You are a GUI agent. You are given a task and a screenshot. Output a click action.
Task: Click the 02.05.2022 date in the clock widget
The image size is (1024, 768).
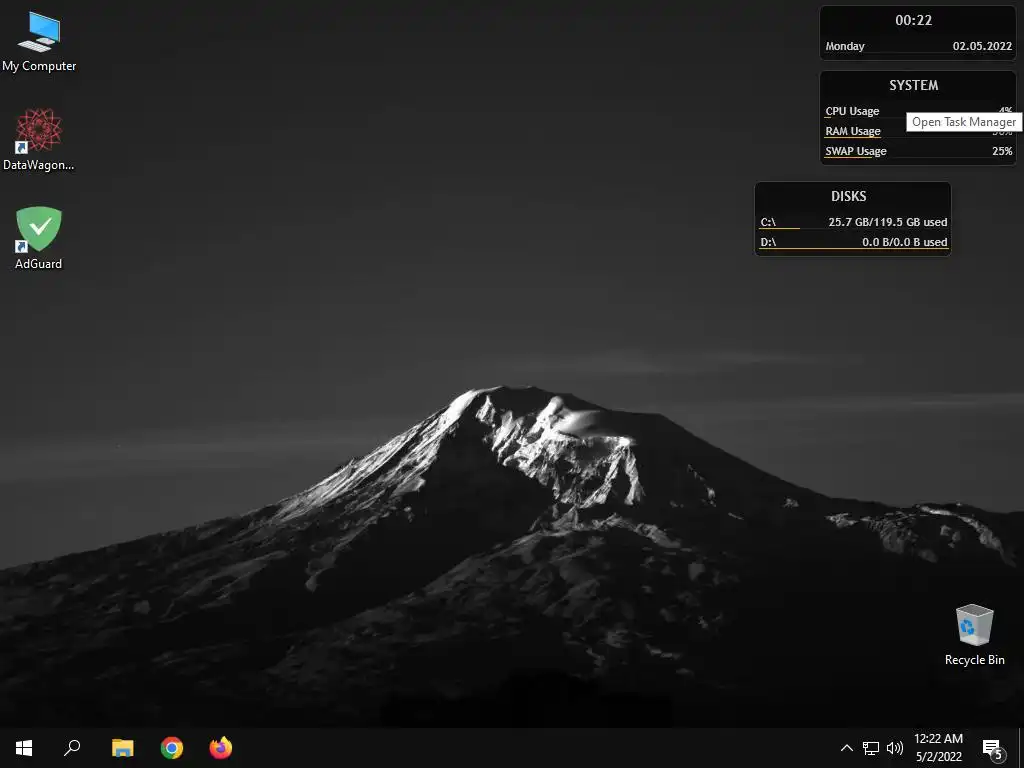pyautogui.click(x=982, y=46)
